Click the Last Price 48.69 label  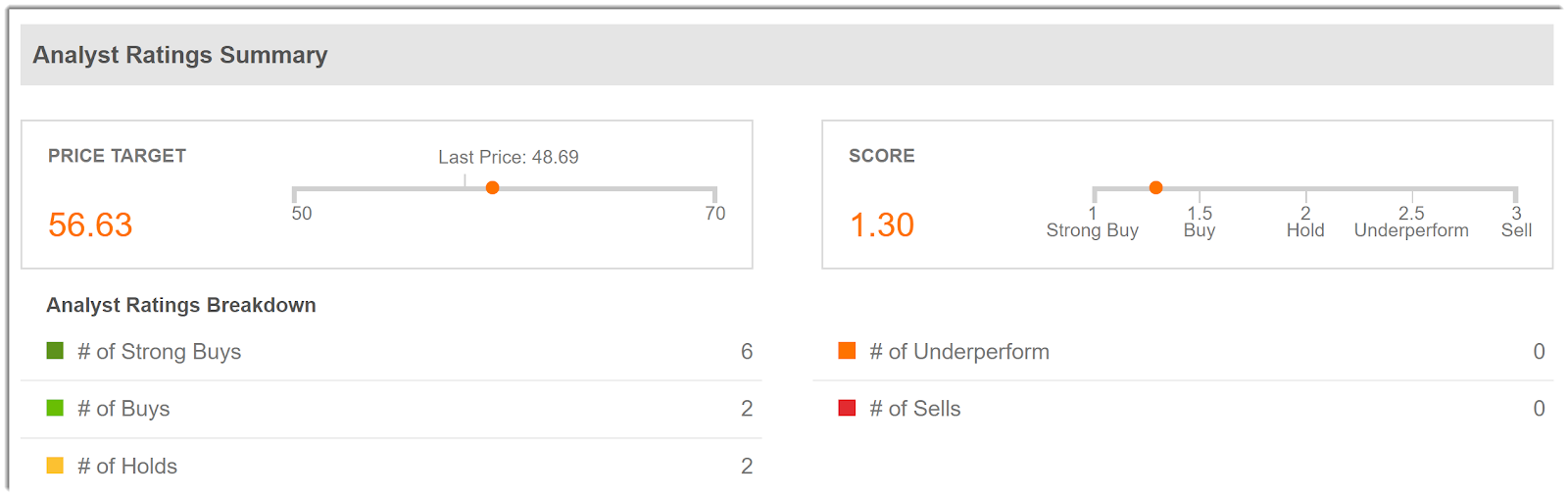pyautogui.click(x=509, y=157)
